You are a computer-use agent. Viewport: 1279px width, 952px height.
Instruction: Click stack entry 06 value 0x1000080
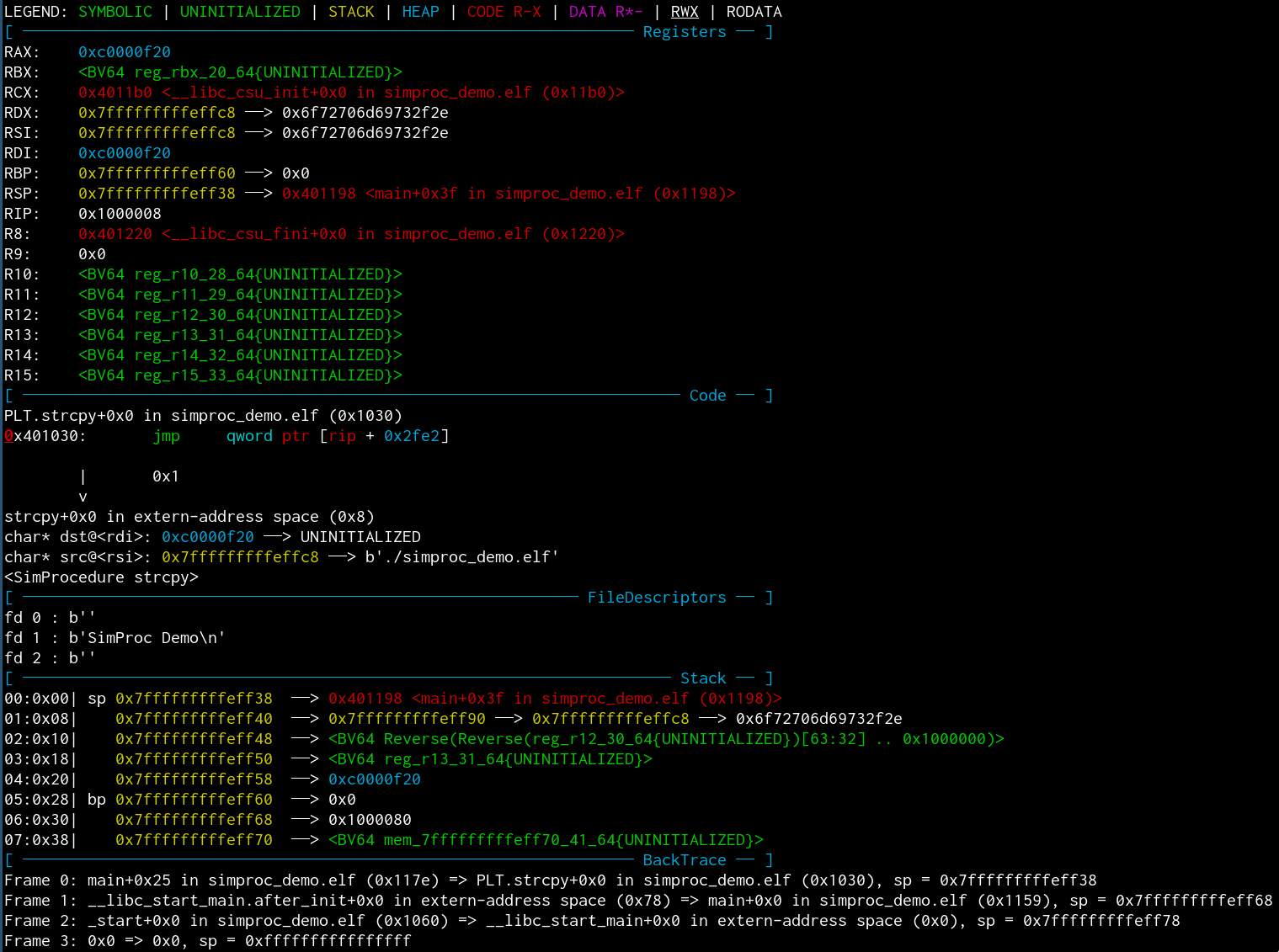(x=370, y=820)
